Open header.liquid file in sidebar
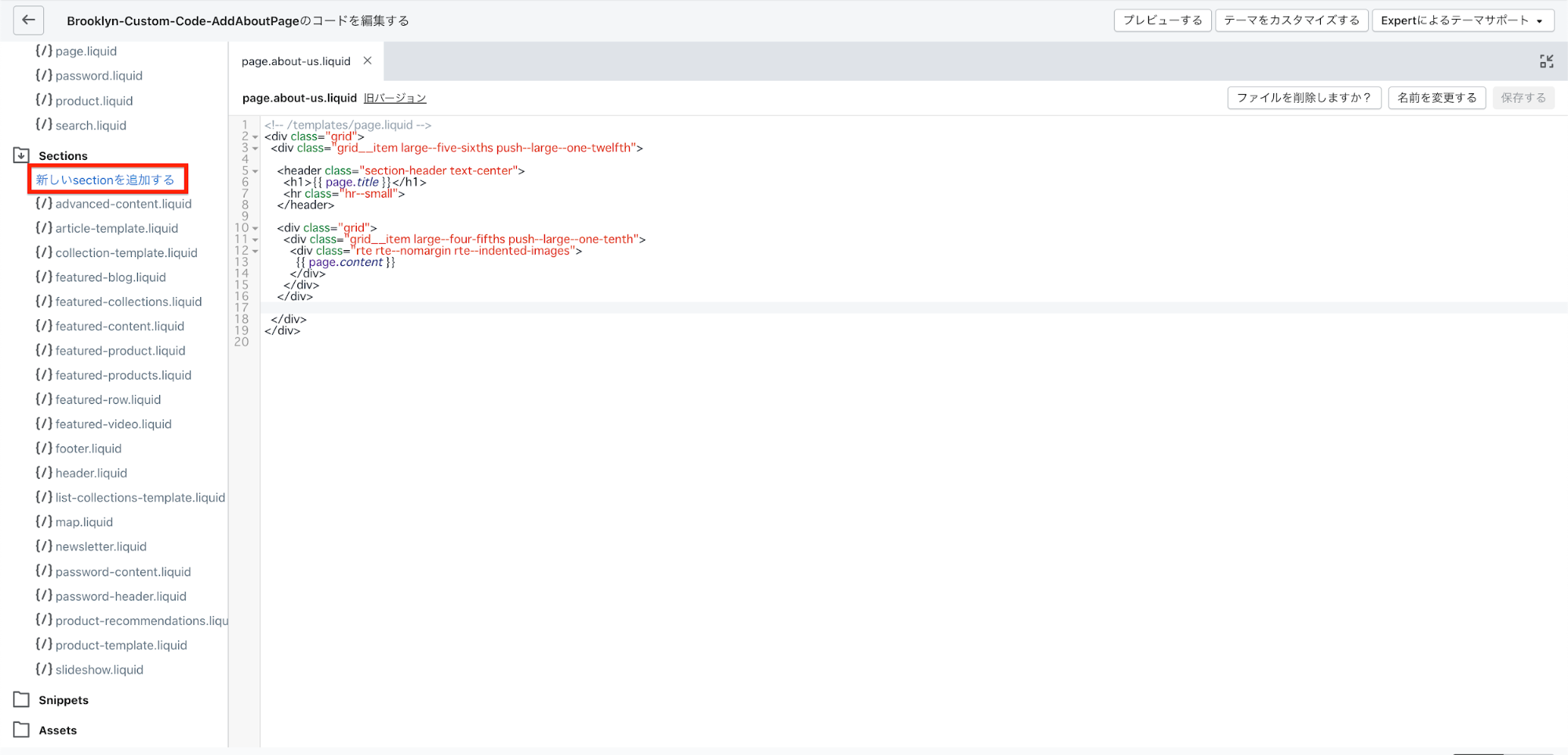This screenshot has width=1568, height=755. [x=91, y=473]
